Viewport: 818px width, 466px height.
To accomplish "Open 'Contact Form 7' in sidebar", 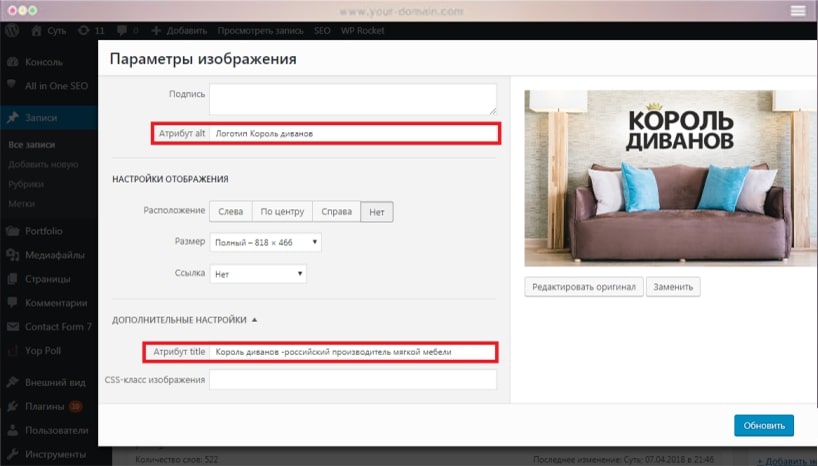I will click(x=58, y=327).
